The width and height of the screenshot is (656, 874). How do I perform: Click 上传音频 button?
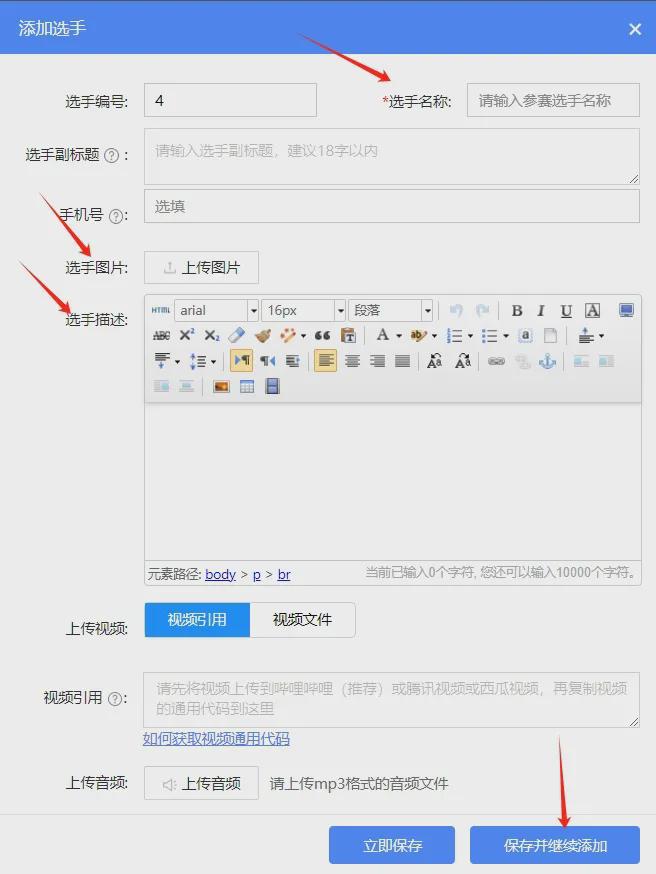201,784
